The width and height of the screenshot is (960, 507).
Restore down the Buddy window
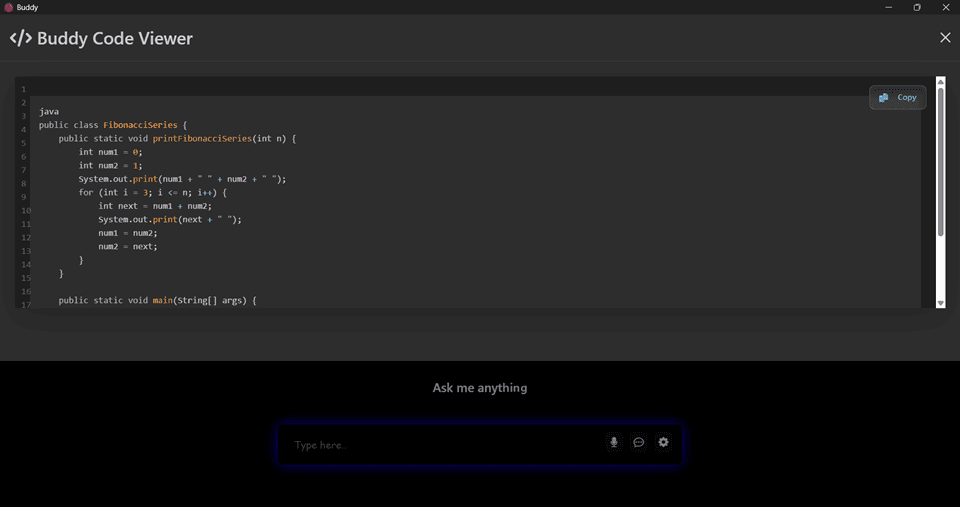coord(917,7)
